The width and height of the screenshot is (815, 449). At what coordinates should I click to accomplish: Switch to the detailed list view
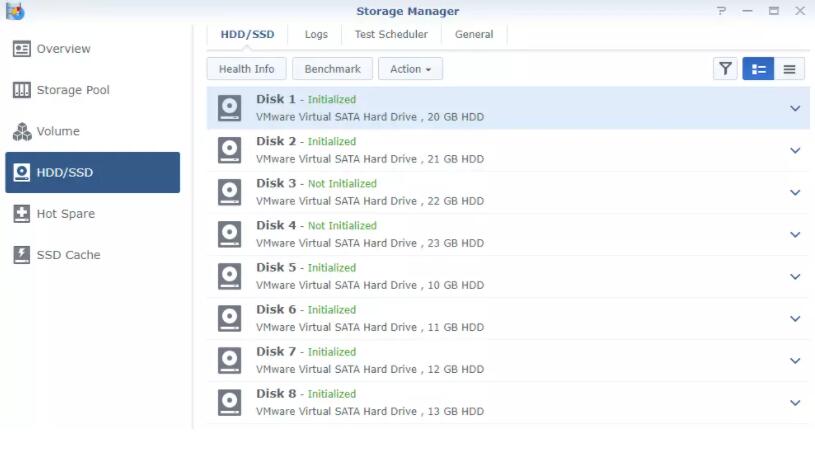pyautogui.click(x=758, y=69)
